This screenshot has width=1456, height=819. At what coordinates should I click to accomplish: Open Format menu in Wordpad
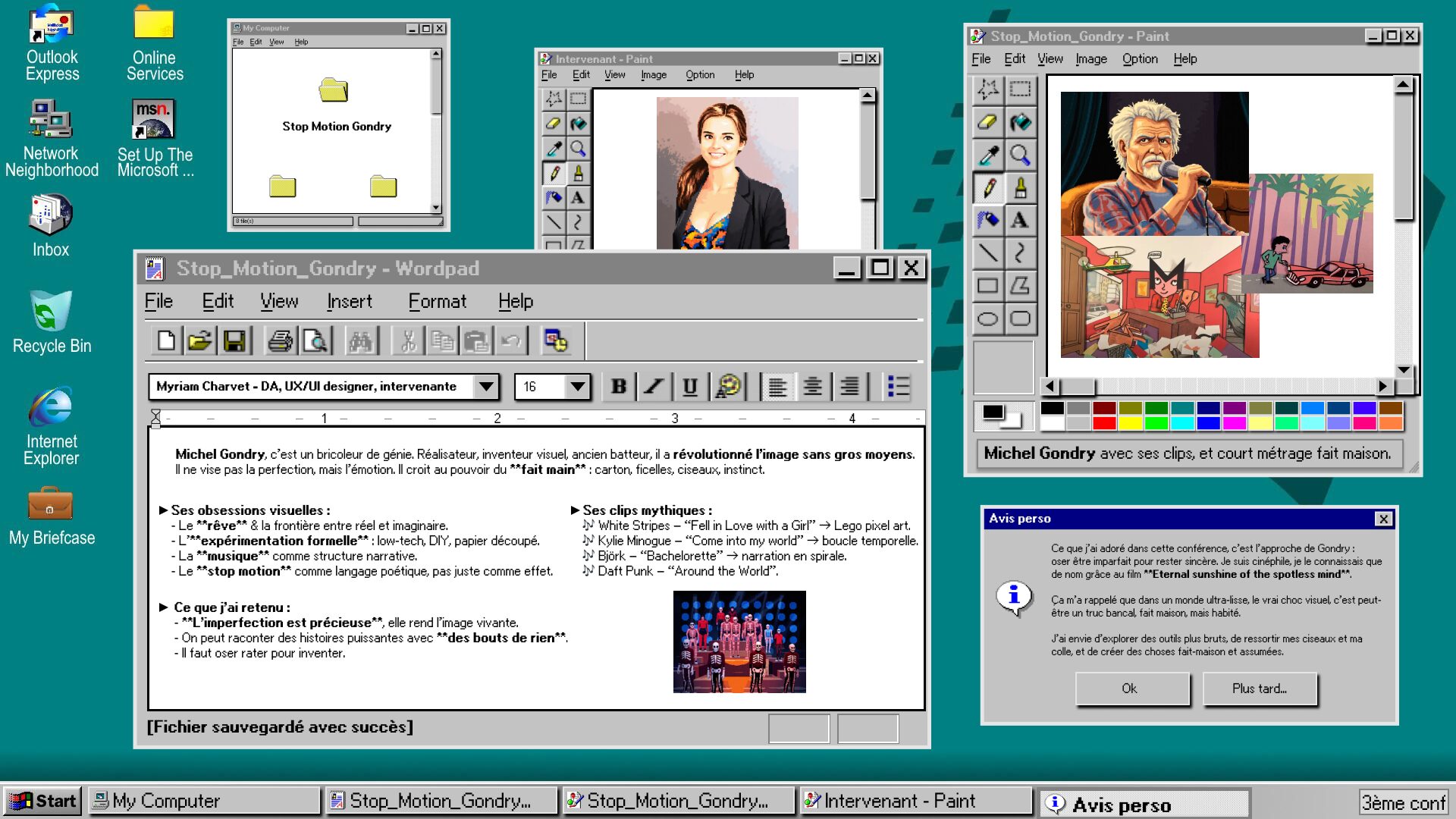[x=438, y=302]
